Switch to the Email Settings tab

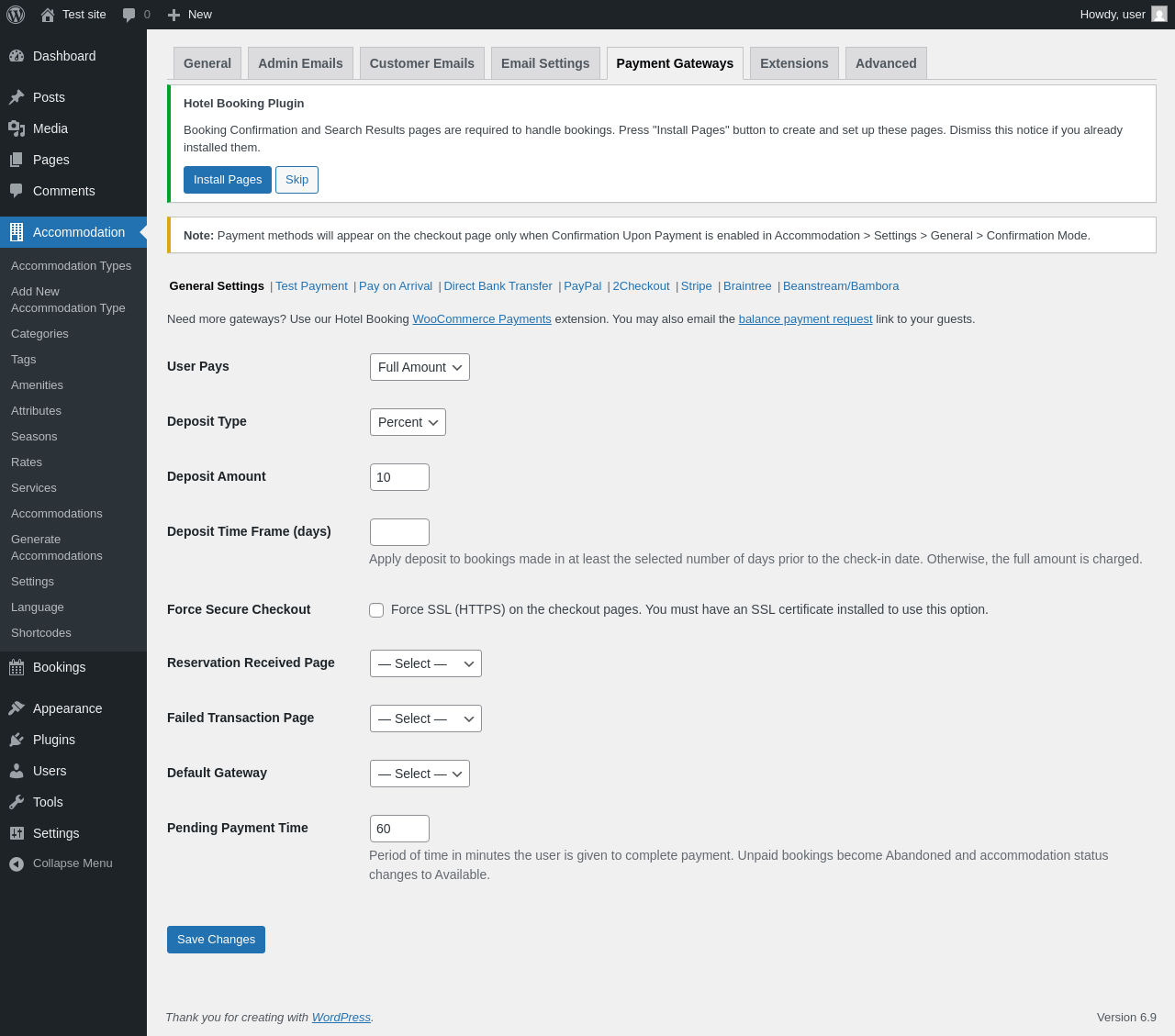[545, 63]
